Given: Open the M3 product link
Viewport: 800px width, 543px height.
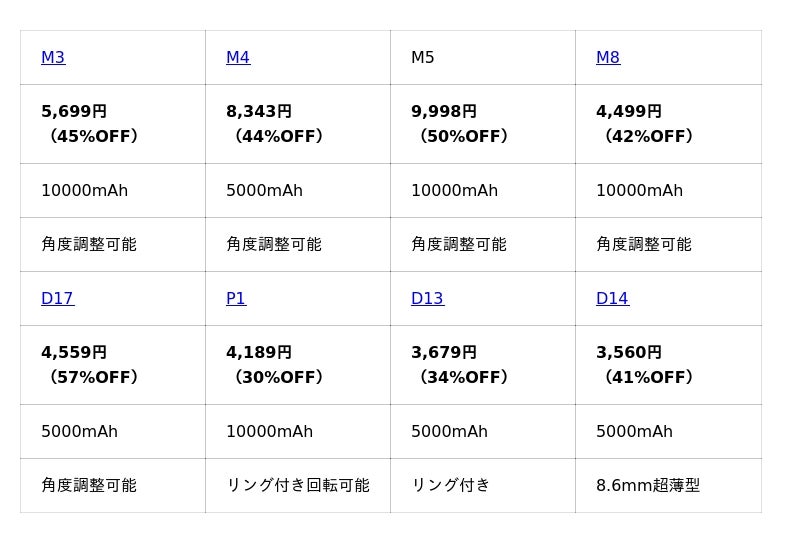Looking at the screenshot, I should [x=53, y=58].
